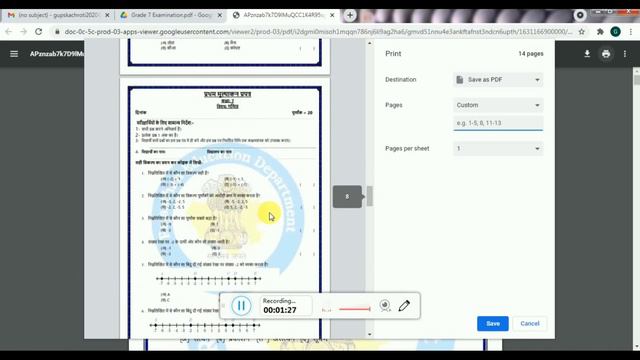Open the PDF viewer hamburger menu

tap(14, 54)
